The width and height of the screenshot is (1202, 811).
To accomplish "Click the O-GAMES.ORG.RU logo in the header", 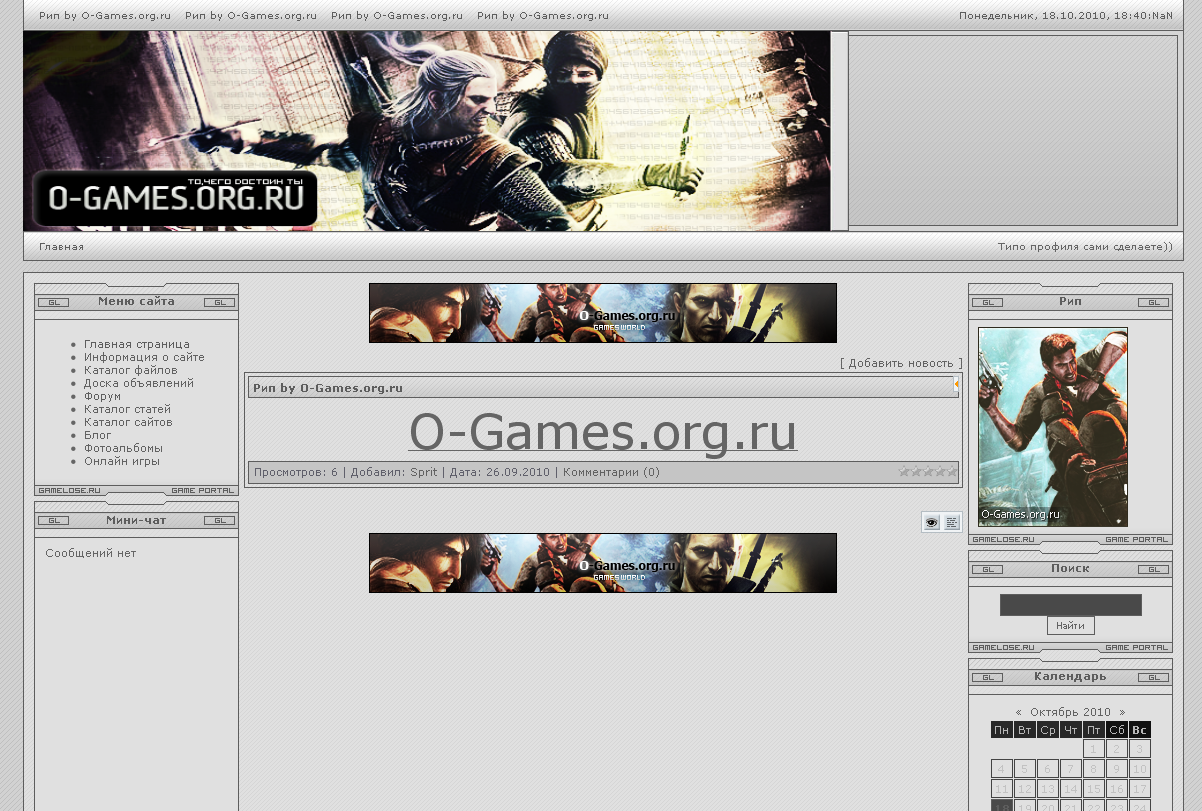I will click(175, 198).
